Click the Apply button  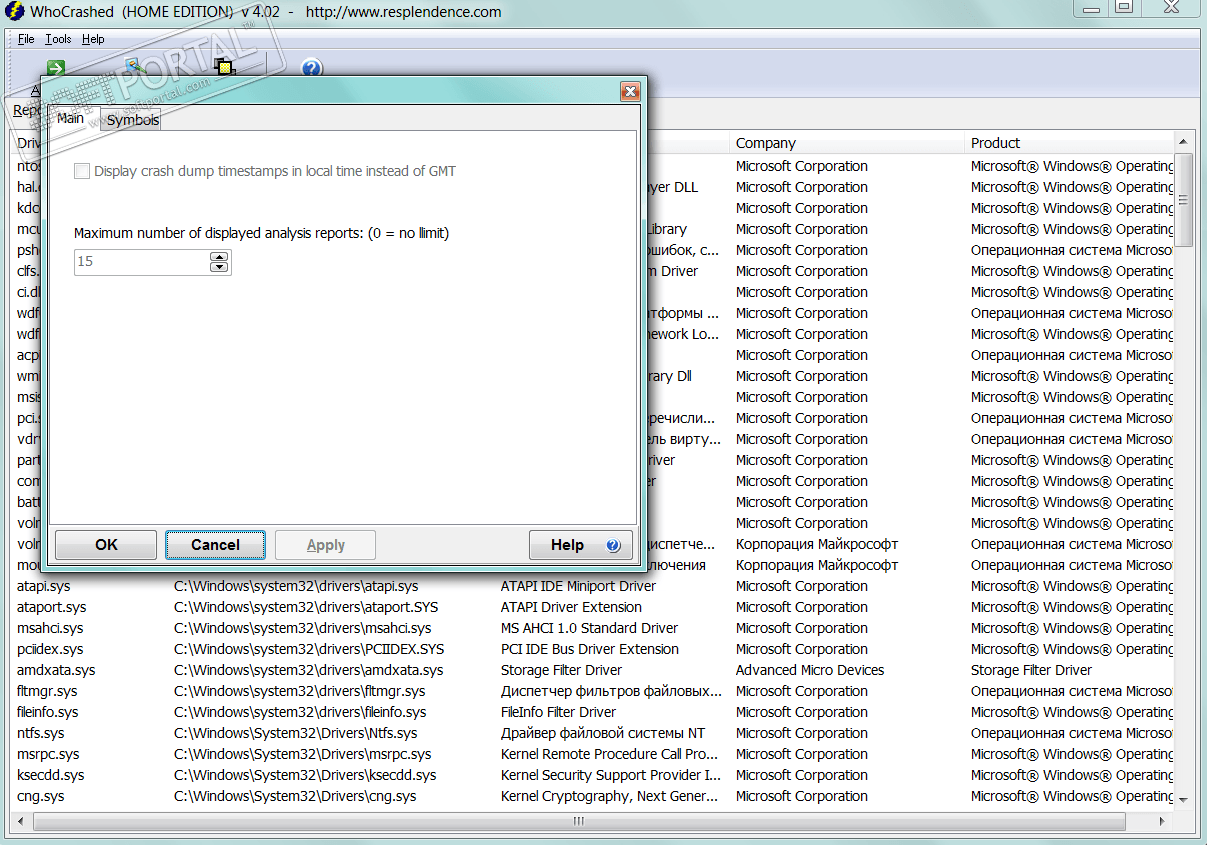tap(325, 545)
